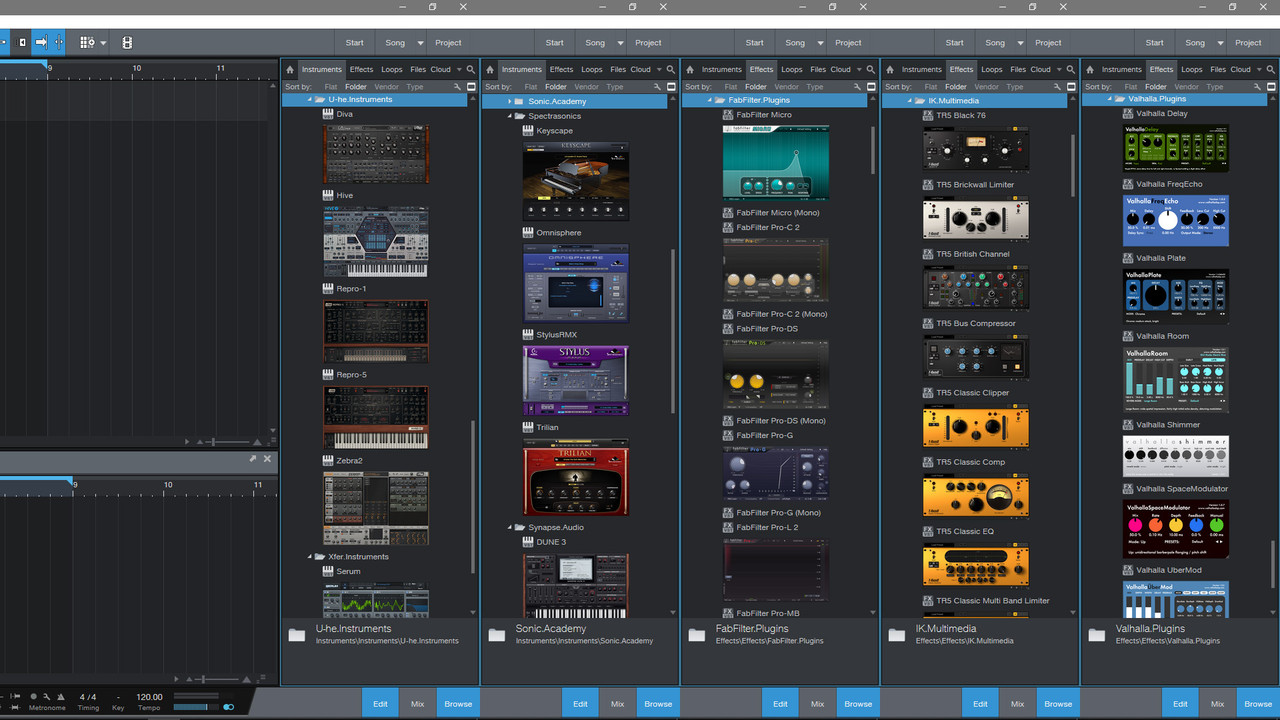
Task: Click the Serum instrument keyboard icon
Action: click(328, 571)
